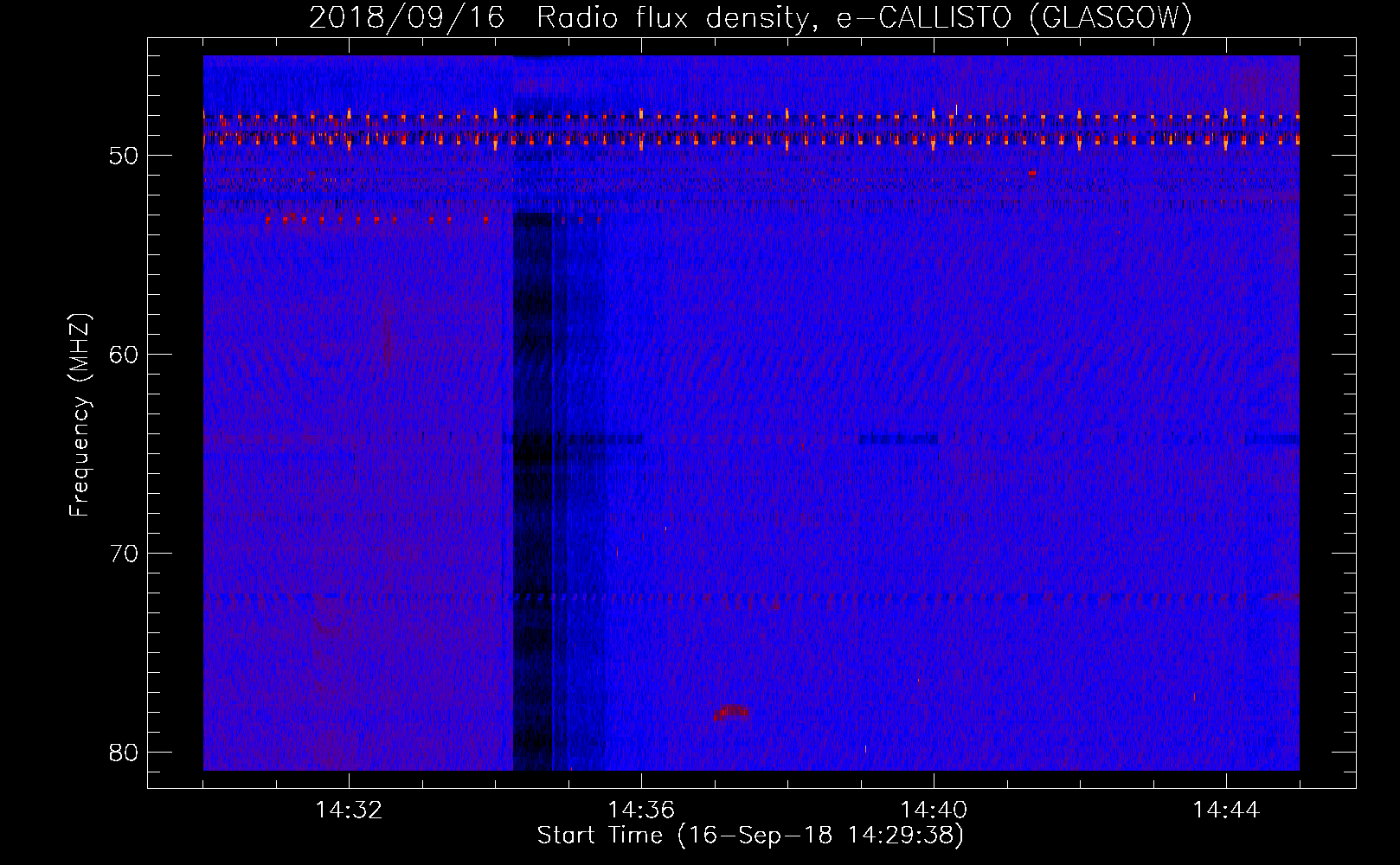Click the 70 frequency tick label
This screenshot has height=865, width=1400.
tap(124, 554)
